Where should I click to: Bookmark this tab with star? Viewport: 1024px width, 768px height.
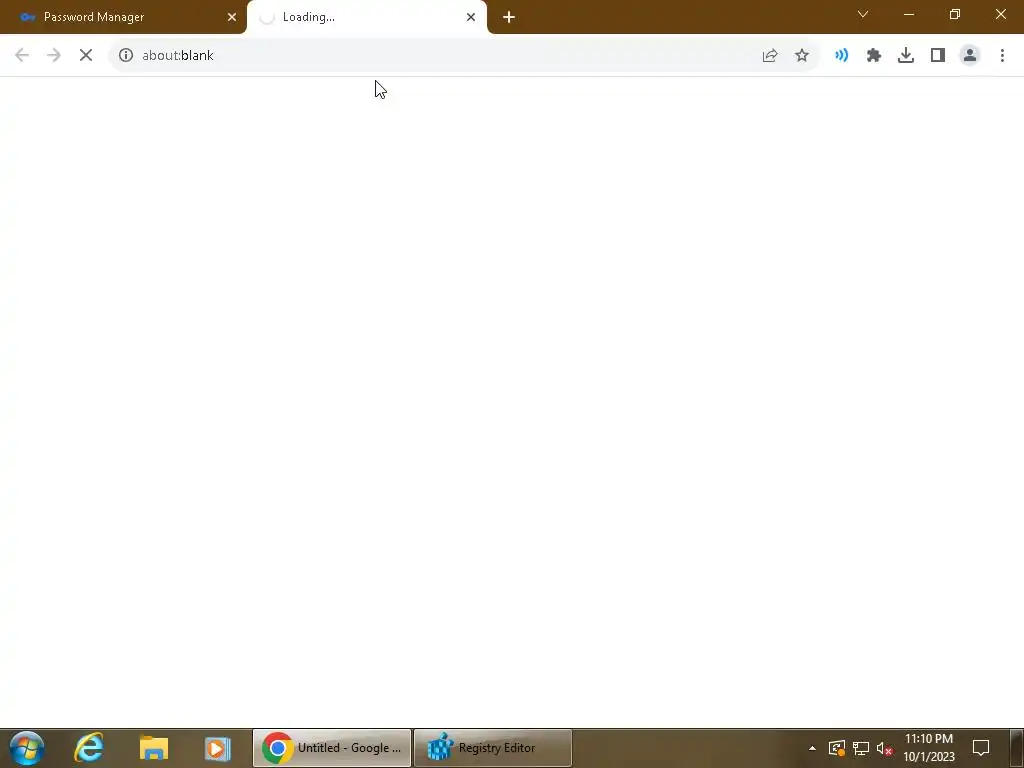pyautogui.click(x=802, y=56)
